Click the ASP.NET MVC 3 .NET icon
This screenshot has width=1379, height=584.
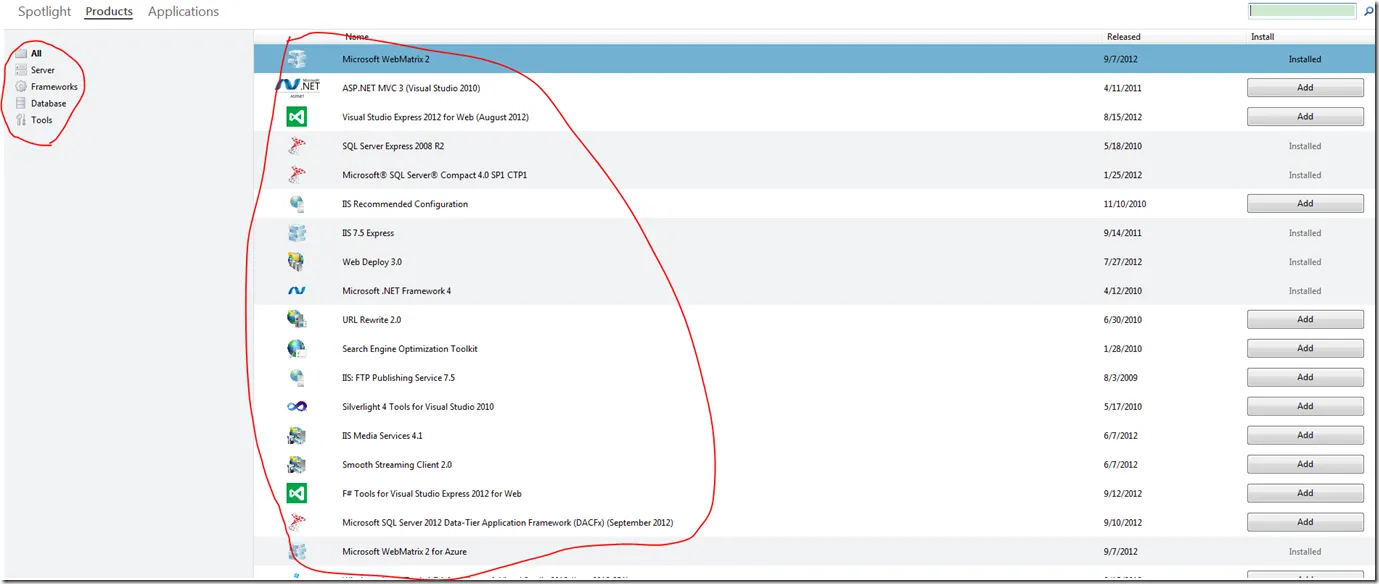[296, 88]
